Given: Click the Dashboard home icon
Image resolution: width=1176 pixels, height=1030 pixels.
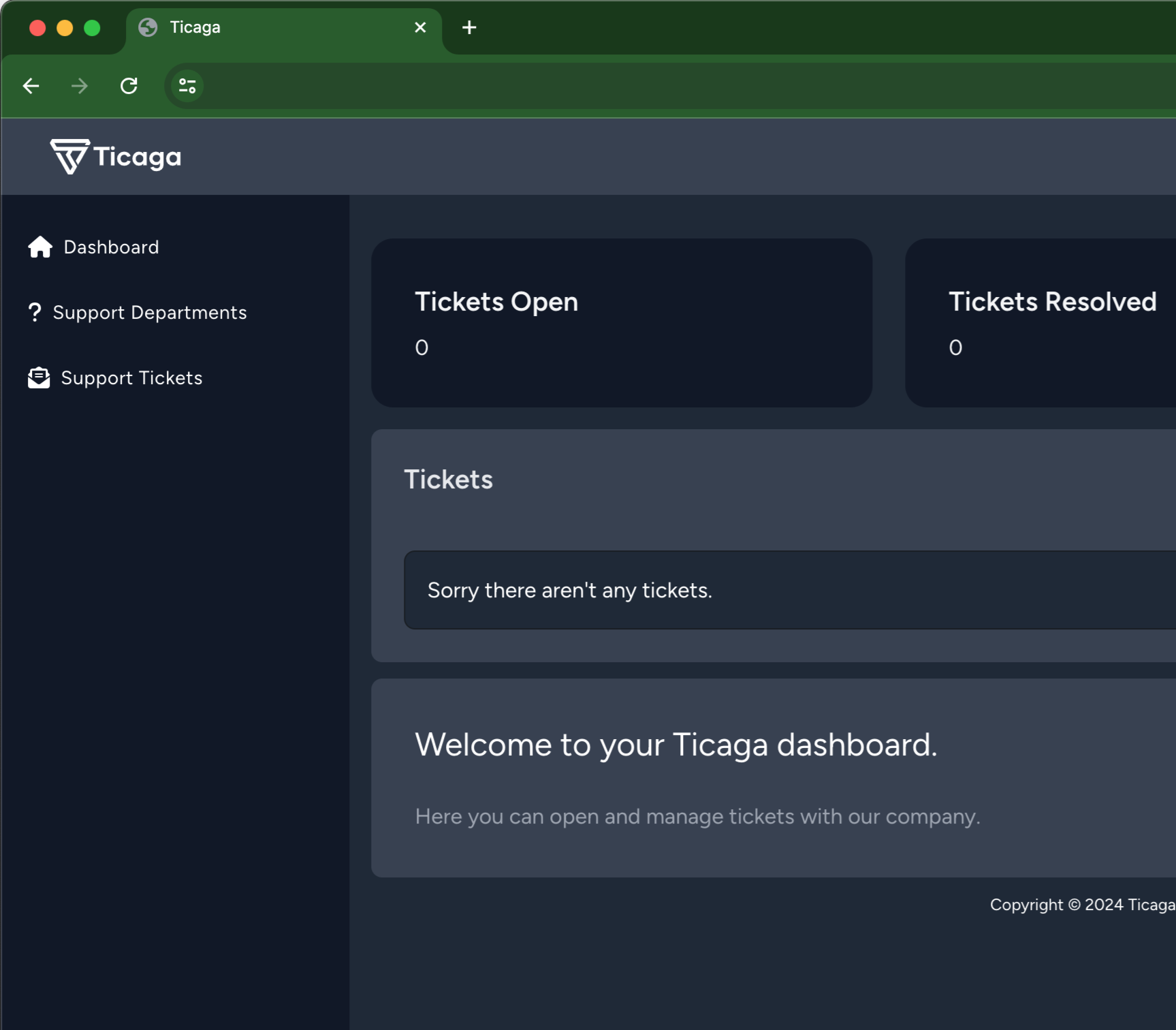Looking at the screenshot, I should point(40,247).
